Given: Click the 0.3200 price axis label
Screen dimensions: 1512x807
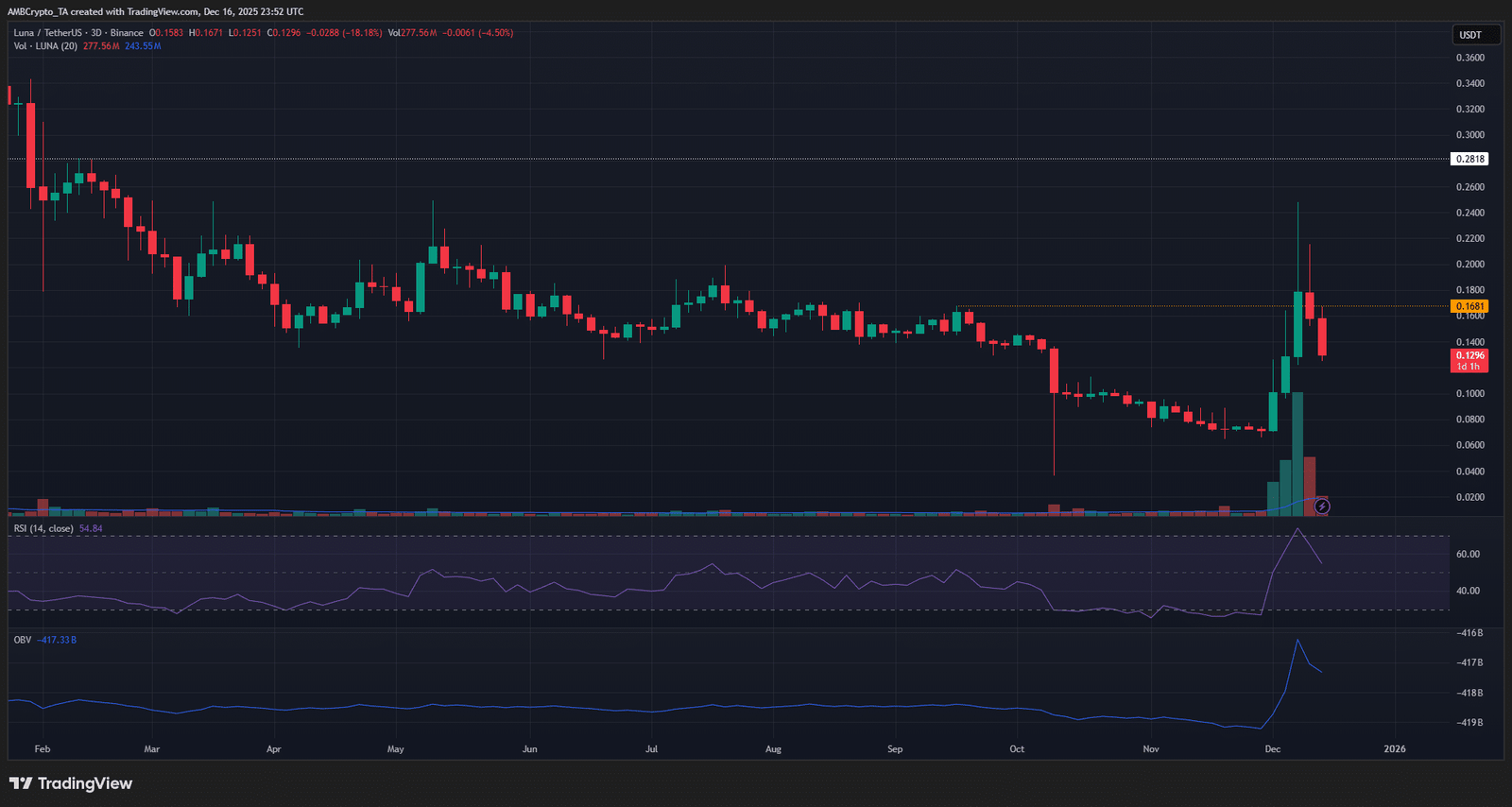Looking at the screenshot, I should [1470, 110].
